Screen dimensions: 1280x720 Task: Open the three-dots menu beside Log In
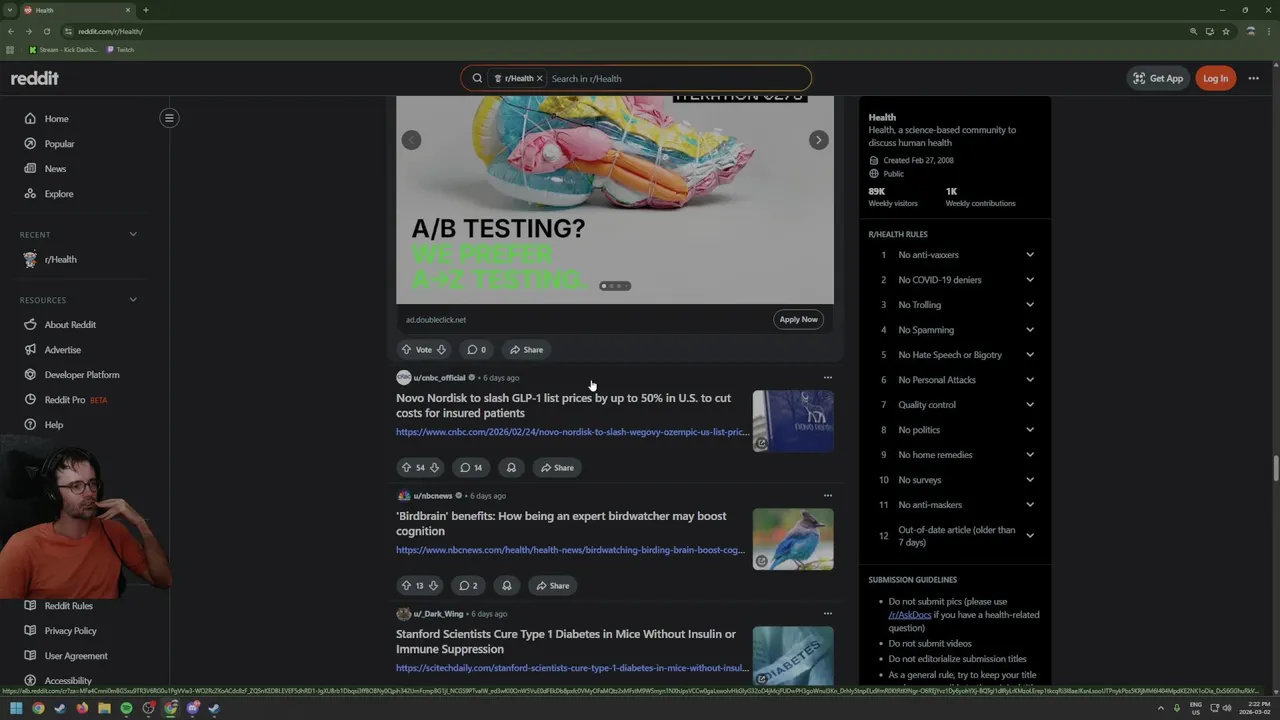[x=1253, y=78]
